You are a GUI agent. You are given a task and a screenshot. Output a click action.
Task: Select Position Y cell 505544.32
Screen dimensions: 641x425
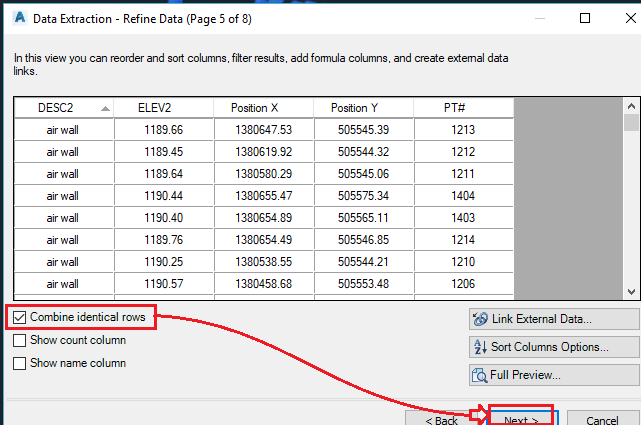point(363,152)
